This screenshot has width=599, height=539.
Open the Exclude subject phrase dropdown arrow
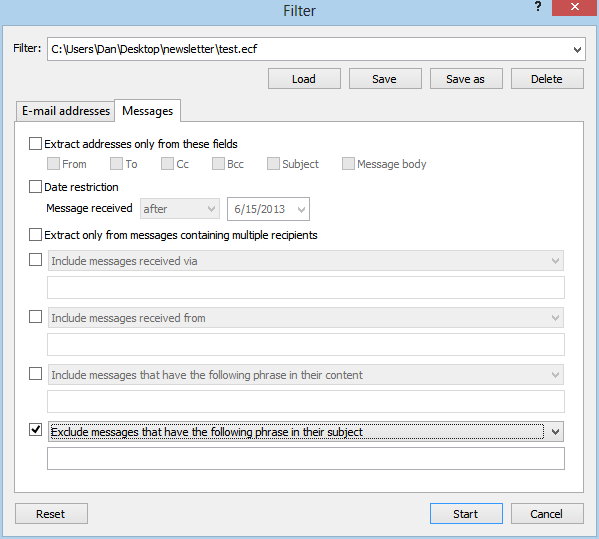pyautogui.click(x=555, y=432)
